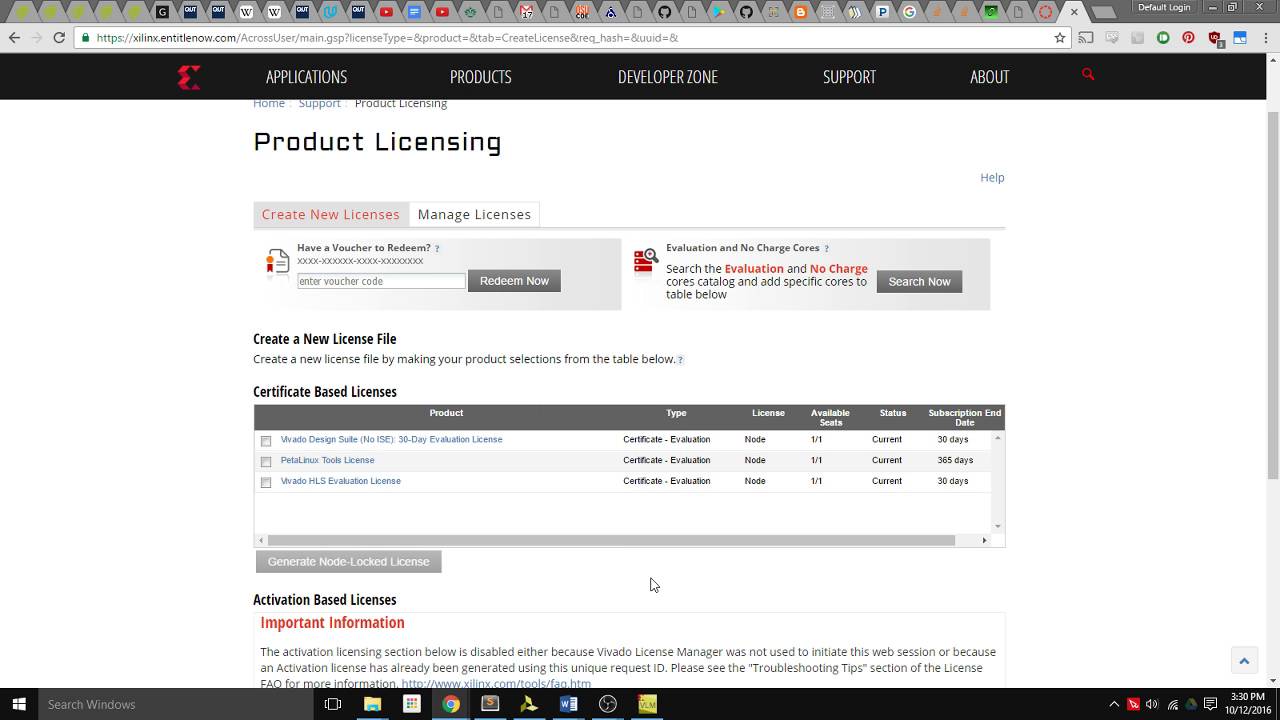Image resolution: width=1280 pixels, height=720 pixels.
Task: Click the license table horizontal scrollbar thumb
Action: click(612, 540)
